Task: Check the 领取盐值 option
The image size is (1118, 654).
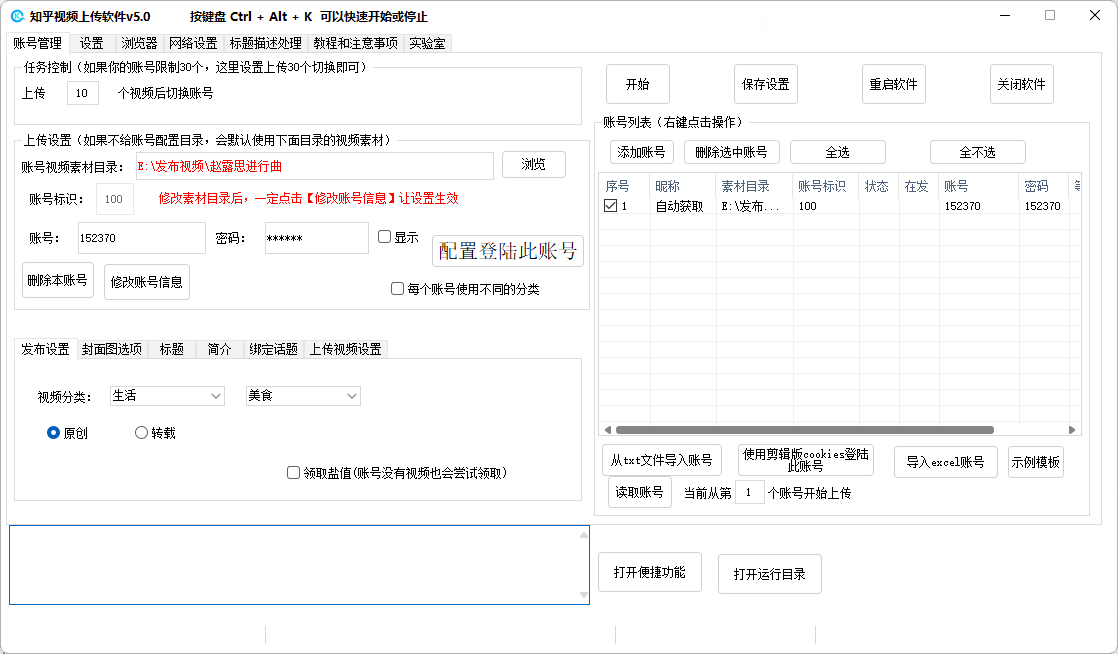Action: coord(294,472)
